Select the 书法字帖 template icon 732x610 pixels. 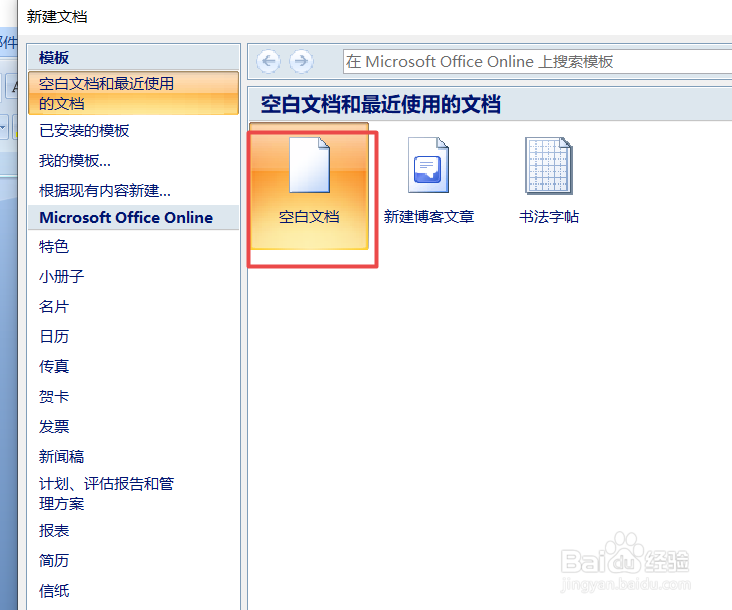549,165
